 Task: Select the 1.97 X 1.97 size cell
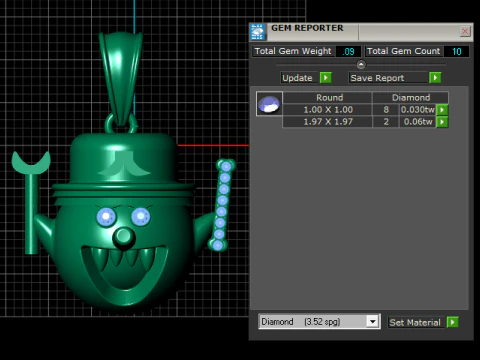(327, 122)
